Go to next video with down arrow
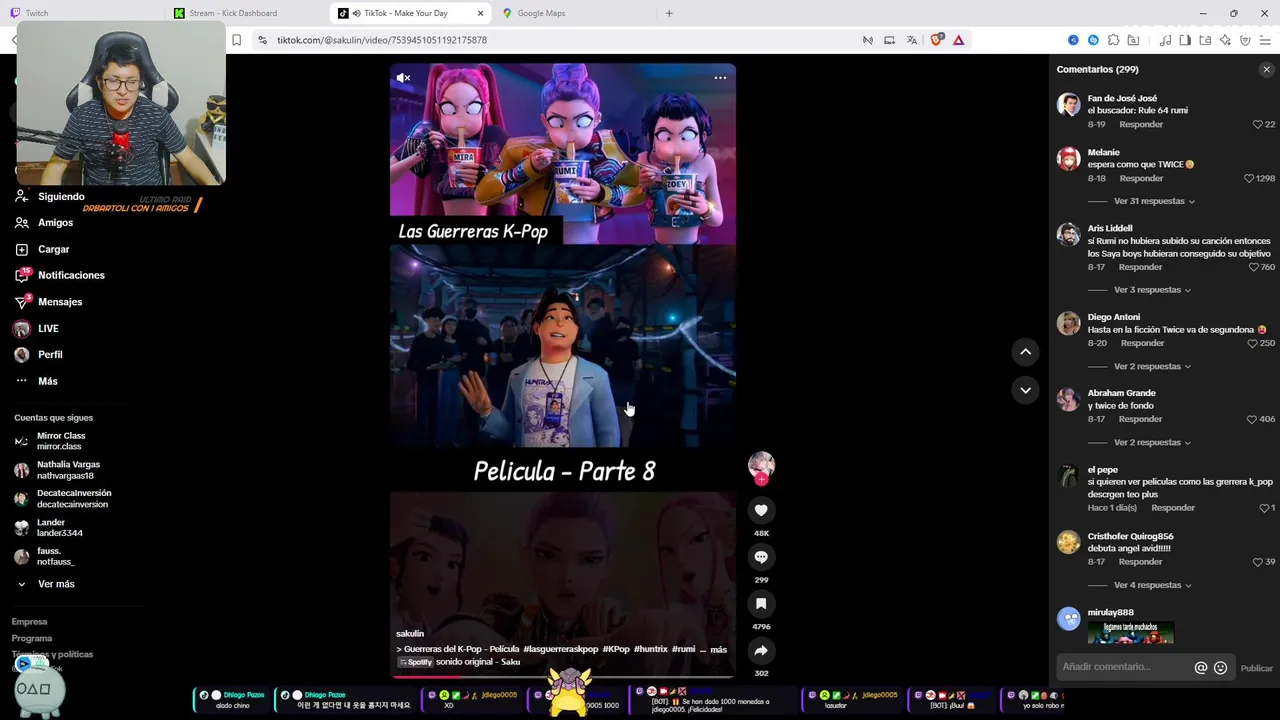This screenshot has width=1280, height=720. click(1025, 390)
